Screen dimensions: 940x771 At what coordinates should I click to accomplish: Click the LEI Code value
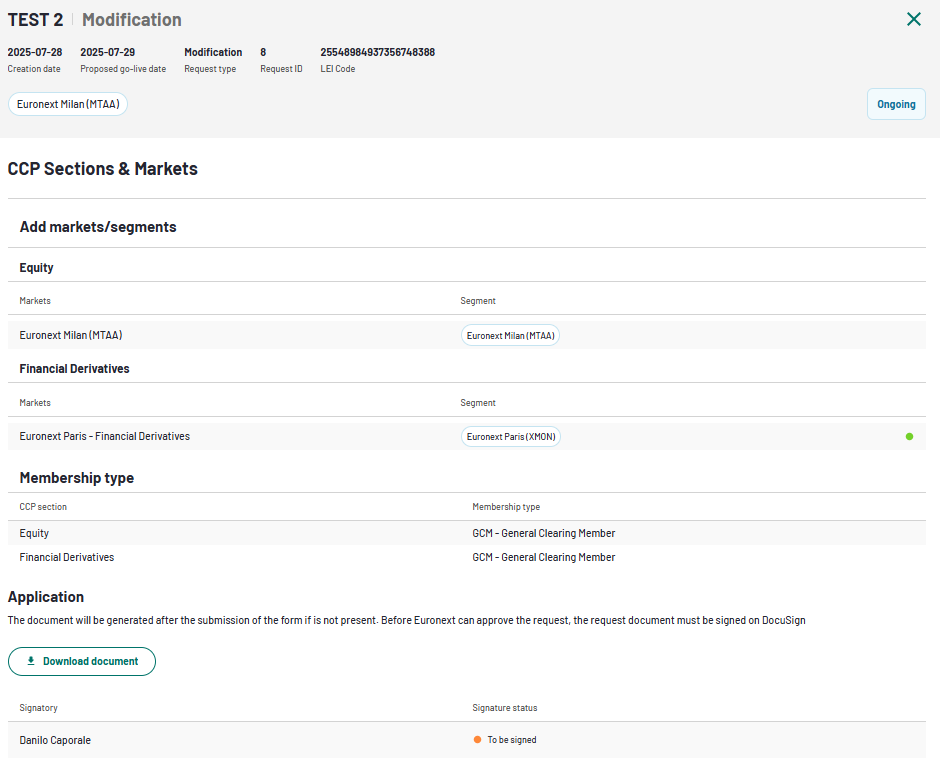click(377, 52)
